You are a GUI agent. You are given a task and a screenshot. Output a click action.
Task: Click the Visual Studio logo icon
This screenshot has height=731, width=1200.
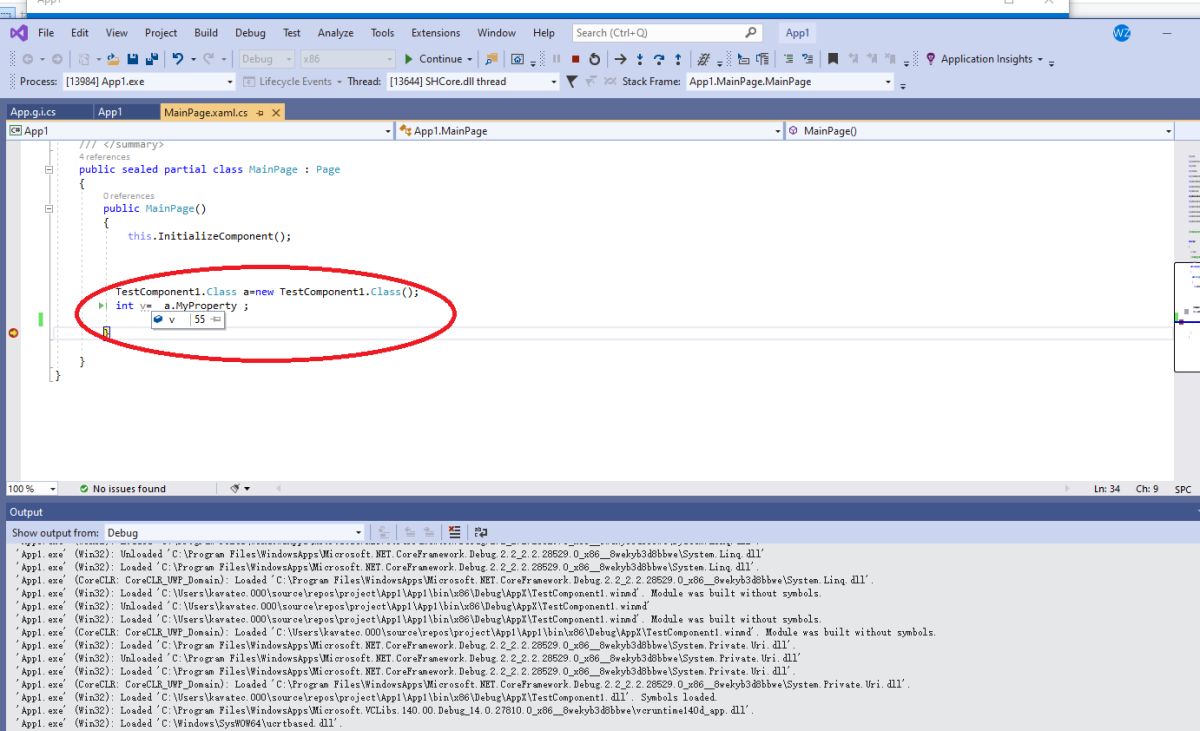(18, 33)
